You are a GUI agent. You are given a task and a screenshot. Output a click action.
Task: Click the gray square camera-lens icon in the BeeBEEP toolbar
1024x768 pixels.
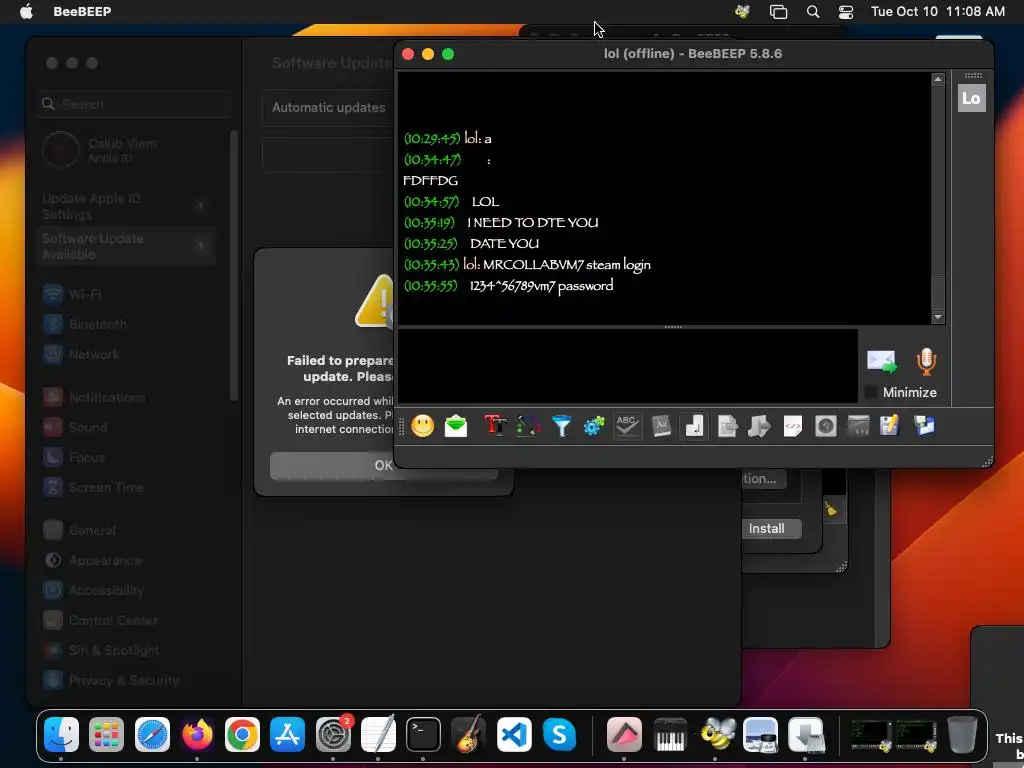825,426
